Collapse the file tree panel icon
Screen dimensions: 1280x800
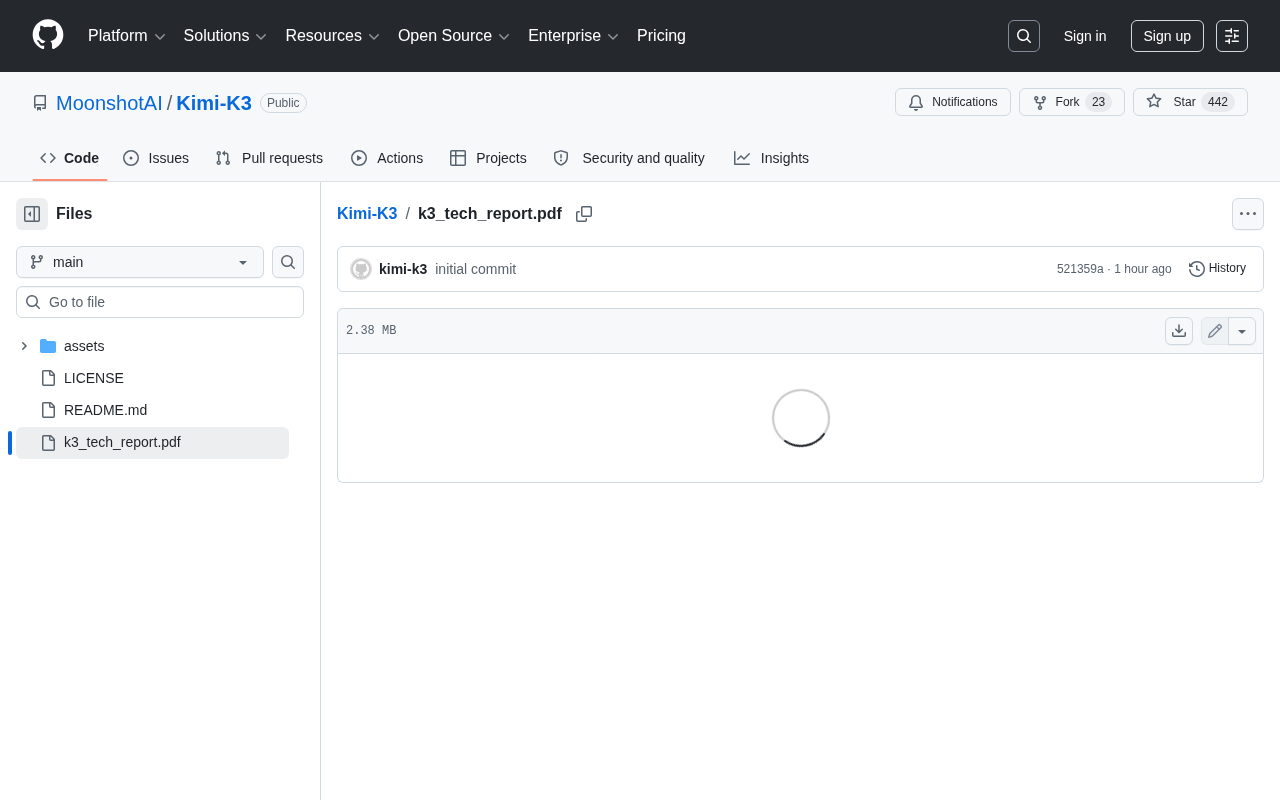[32, 214]
